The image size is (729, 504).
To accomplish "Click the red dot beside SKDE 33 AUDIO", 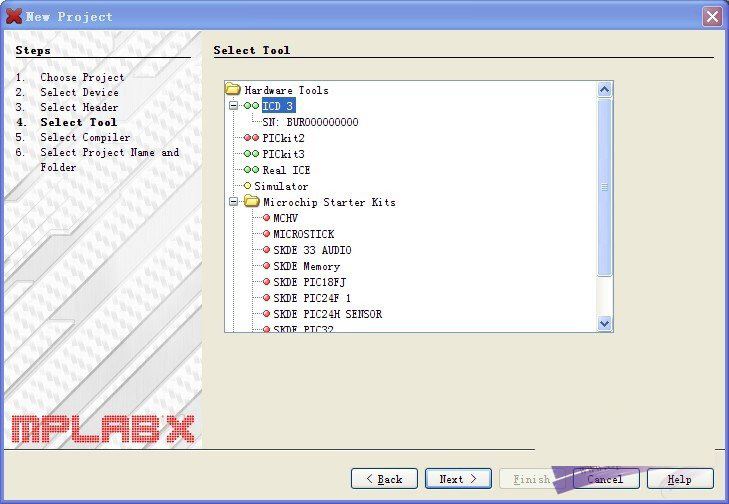I will point(266,250).
